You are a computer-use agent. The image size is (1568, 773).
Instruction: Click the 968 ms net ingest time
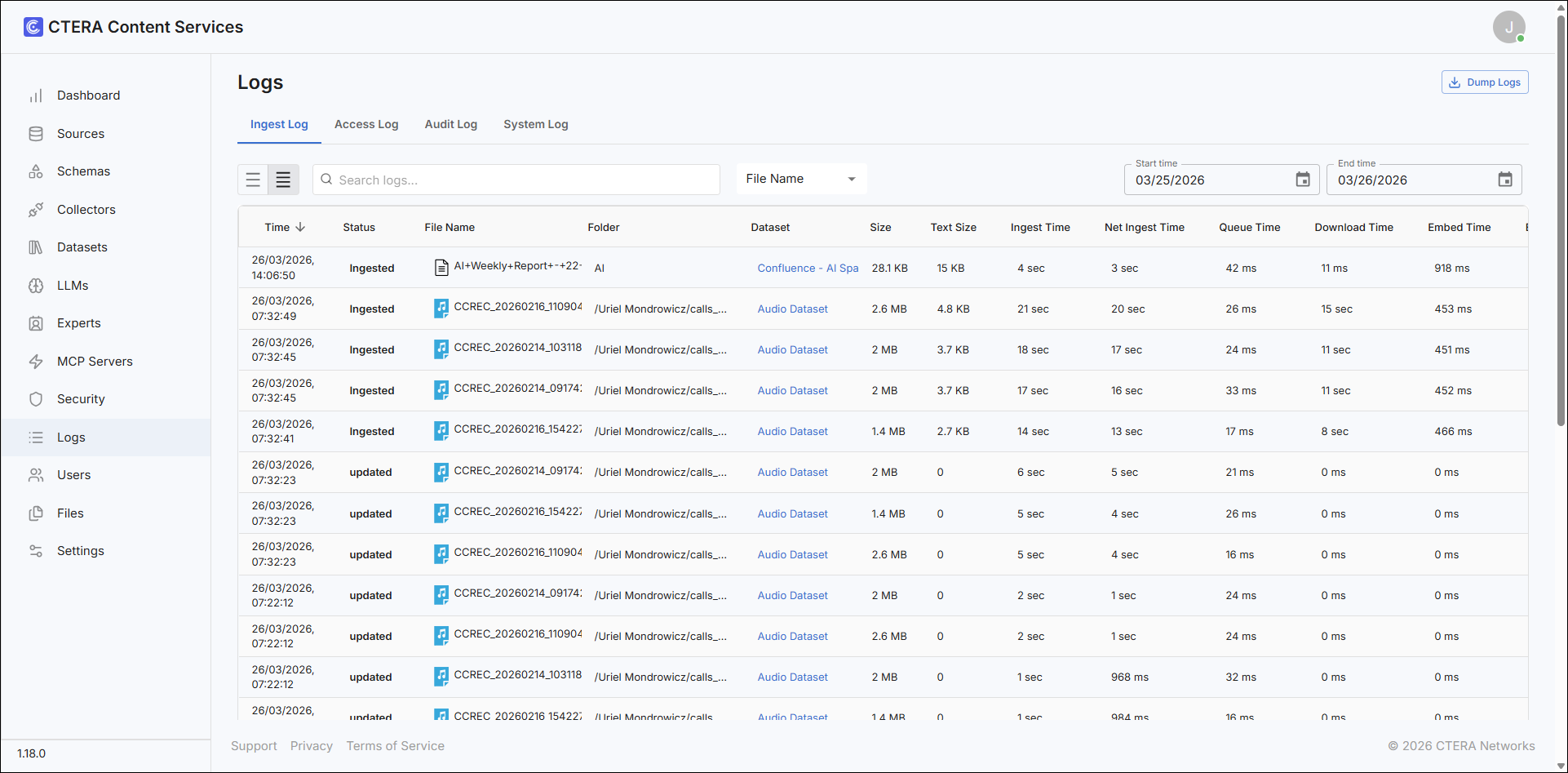coord(1130,677)
